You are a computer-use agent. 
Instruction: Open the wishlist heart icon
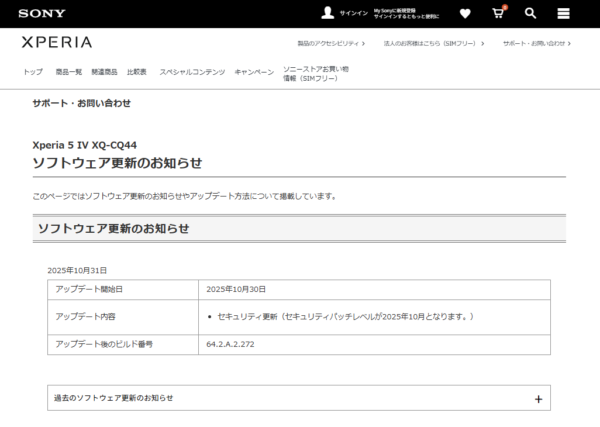(465, 14)
